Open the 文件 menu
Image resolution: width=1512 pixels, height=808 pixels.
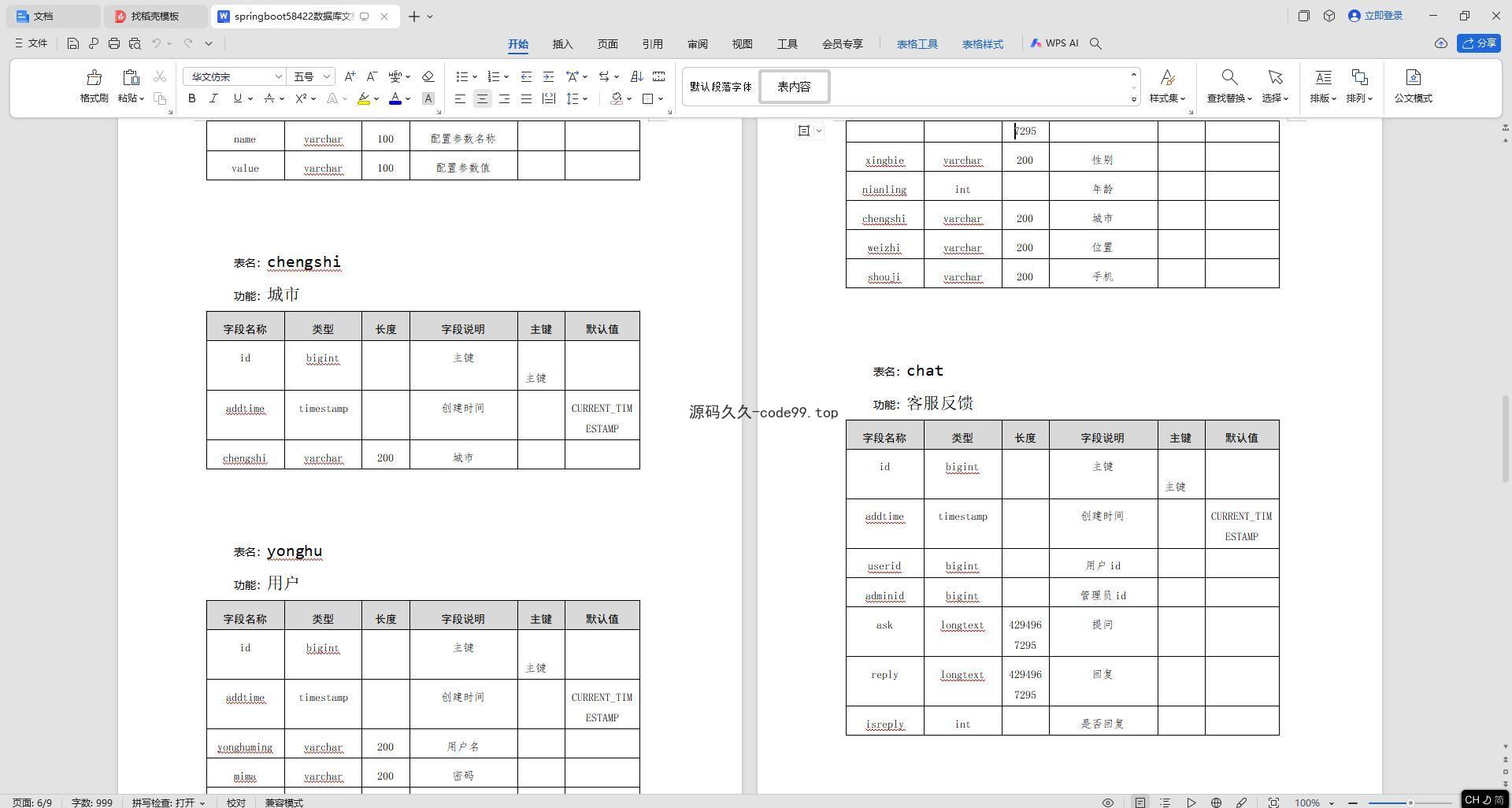click(x=31, y=43)
